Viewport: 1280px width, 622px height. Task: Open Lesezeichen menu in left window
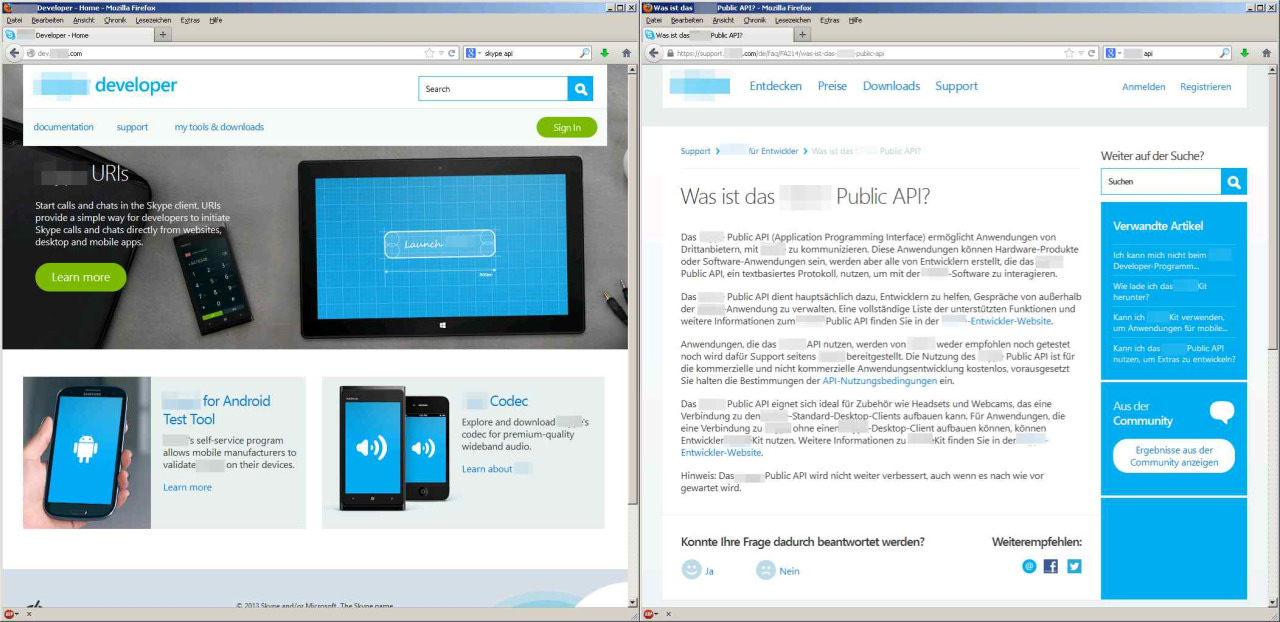(152, 20)
